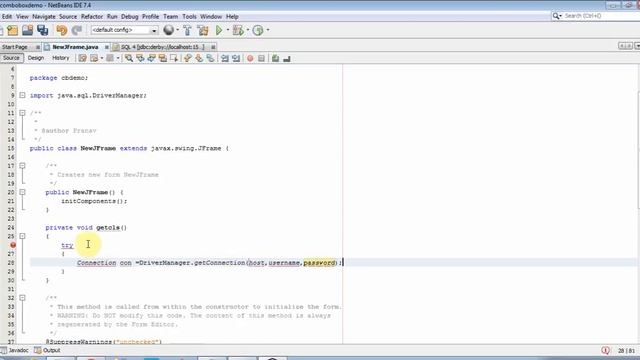
Task: Expand the Debug Project dropdown arrow
Action: 248,30
